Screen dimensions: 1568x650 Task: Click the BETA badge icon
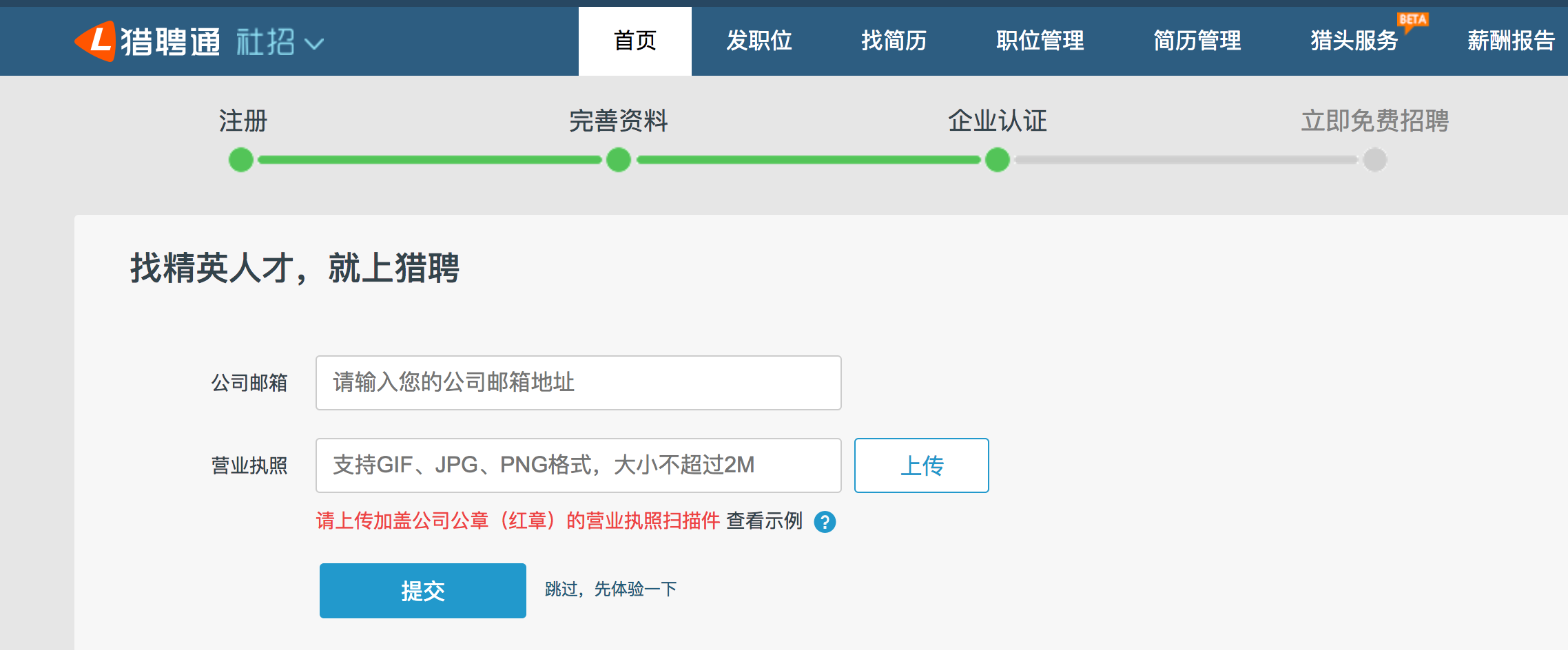pos(1412,20)
